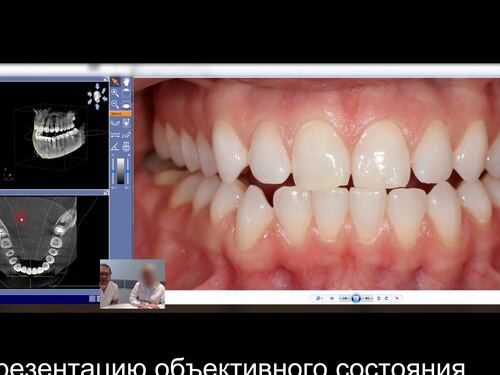Select the arrow pointer tool
The height and width of the screenshot is (375, 500).
115,81
